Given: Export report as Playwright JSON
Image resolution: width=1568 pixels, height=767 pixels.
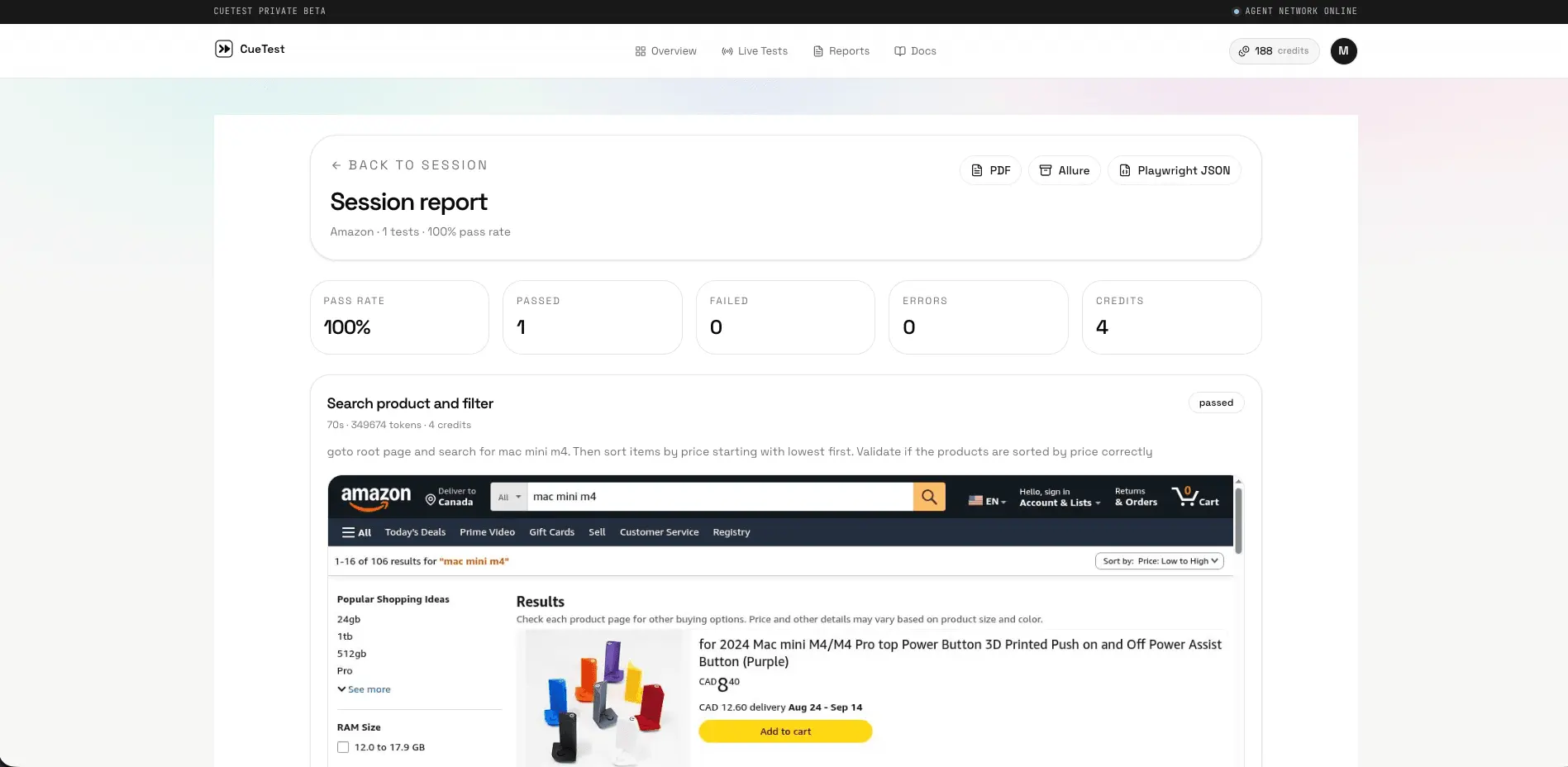Looking at the screenshot, I should [1174, 170].
